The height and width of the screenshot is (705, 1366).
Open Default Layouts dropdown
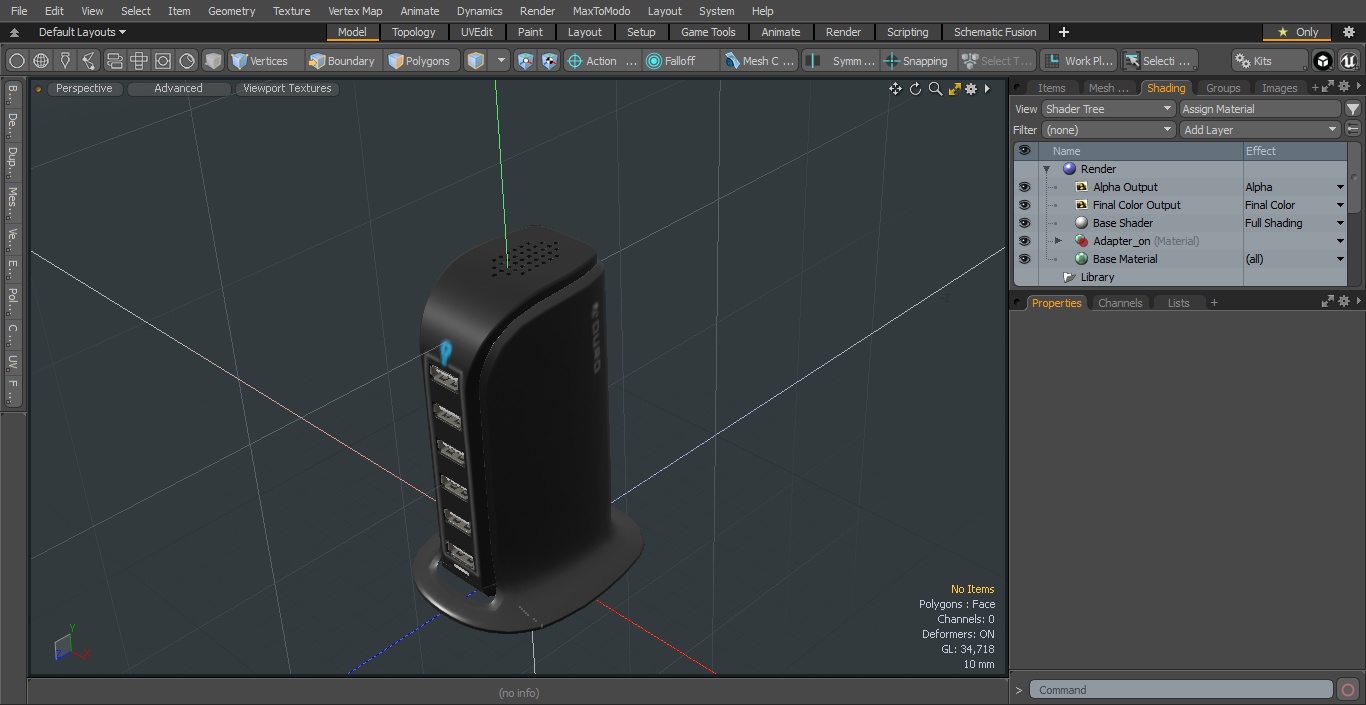click(82, 32)
